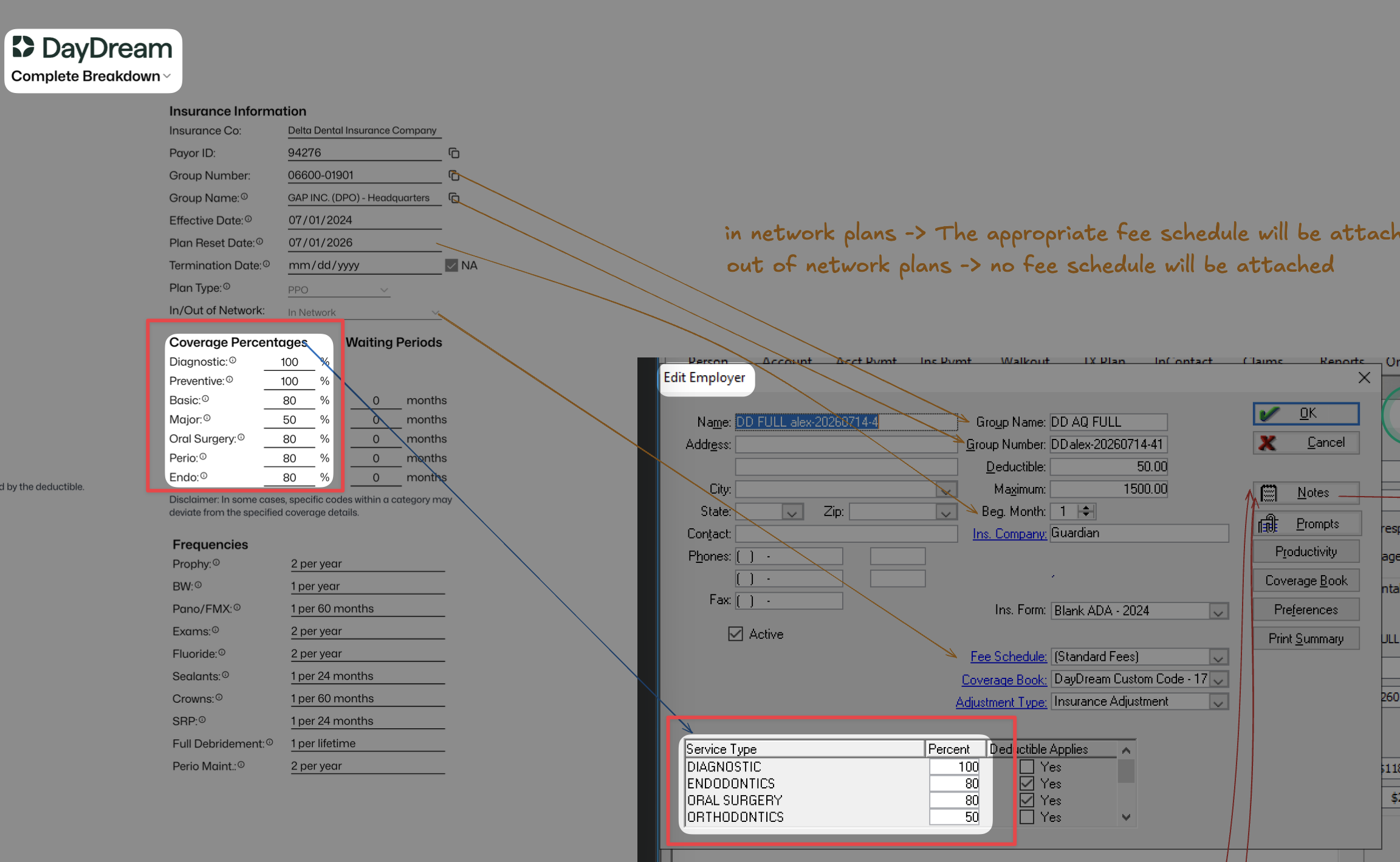Image resolution: width=1400 pixels, height=862 pixels.
Task: Open the Plan Type PPO dropdown
Action: tap(338, 290)
